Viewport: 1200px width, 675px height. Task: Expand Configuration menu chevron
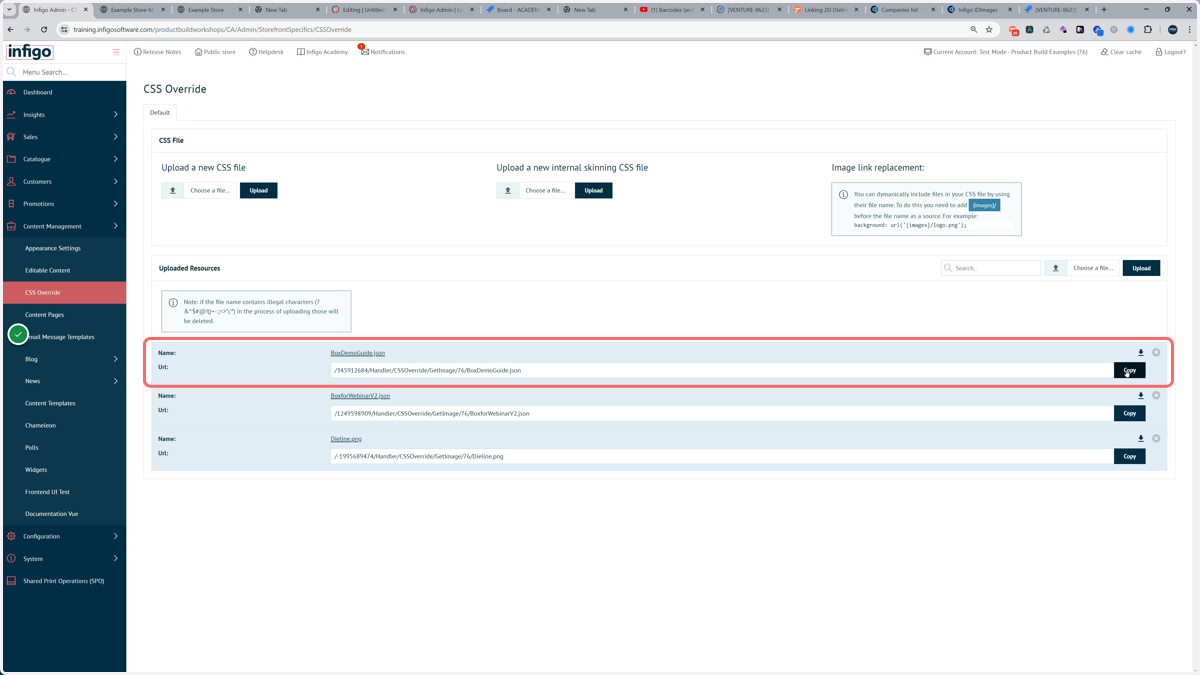[116, 536]
